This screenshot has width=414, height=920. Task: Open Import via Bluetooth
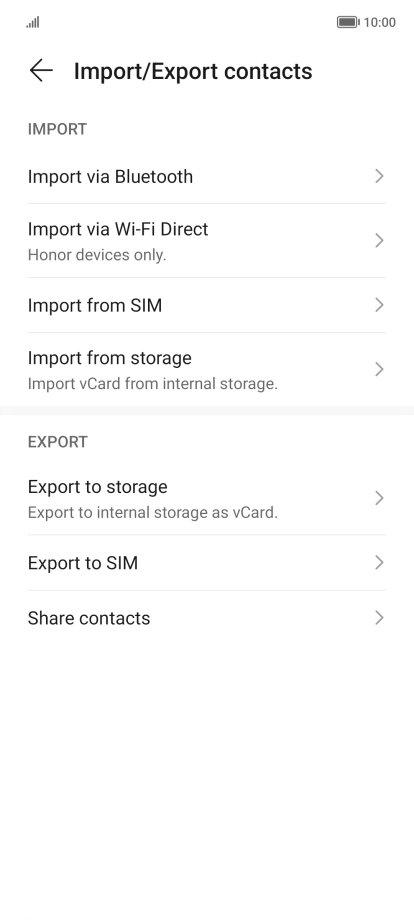point(207,176)
